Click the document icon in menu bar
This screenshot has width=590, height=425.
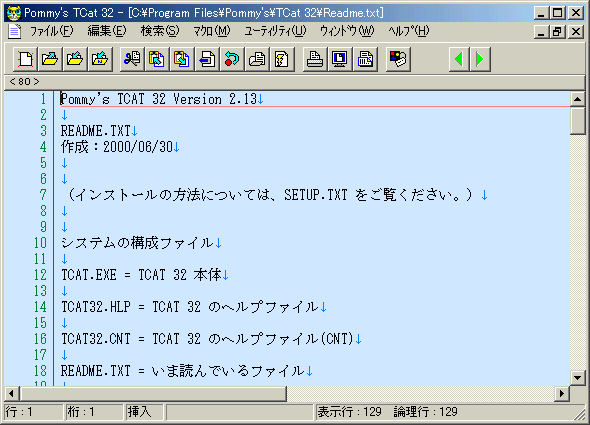pos(15,31)
